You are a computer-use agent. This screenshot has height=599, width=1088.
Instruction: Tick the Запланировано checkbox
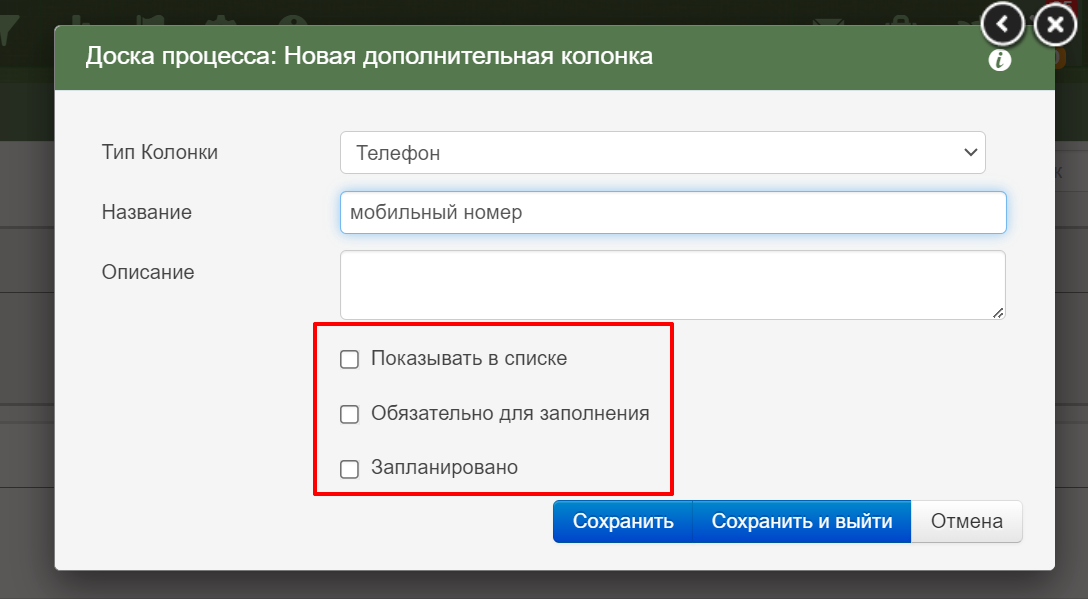tap(349, 469)
